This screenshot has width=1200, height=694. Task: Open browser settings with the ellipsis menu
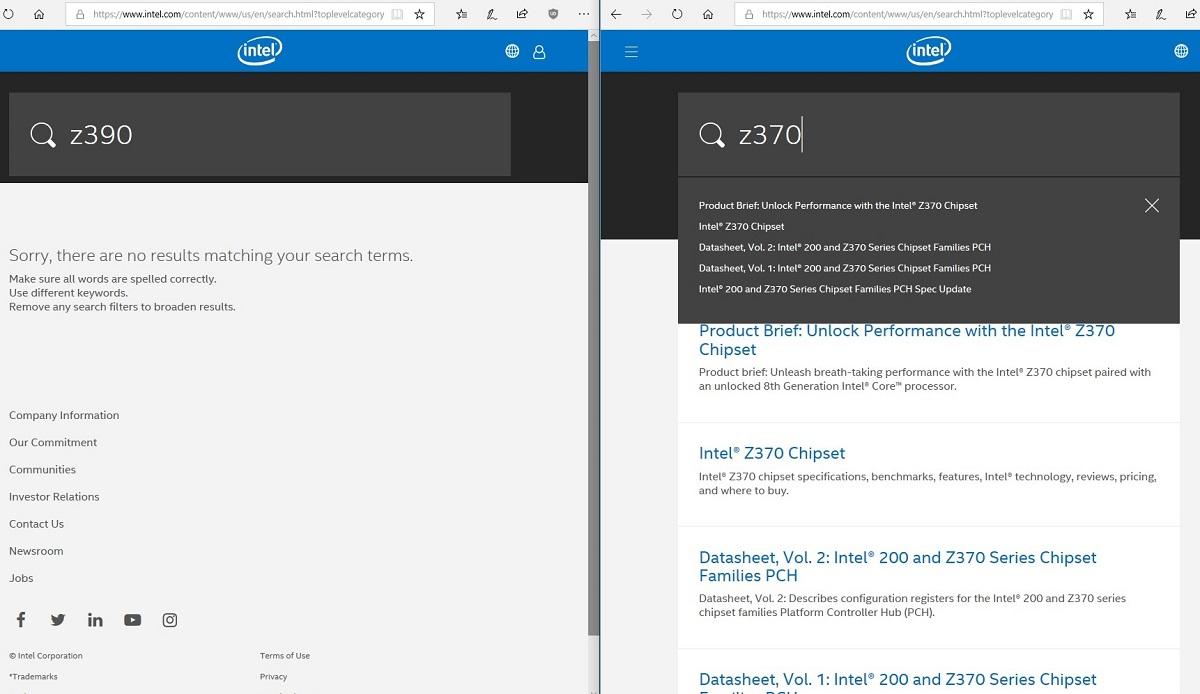(x=583, y=14)
